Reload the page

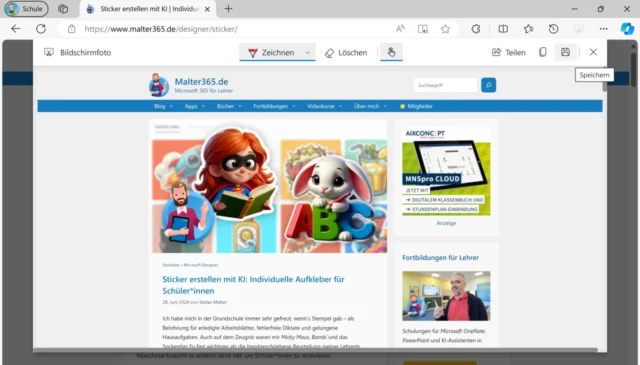[41, 29]
